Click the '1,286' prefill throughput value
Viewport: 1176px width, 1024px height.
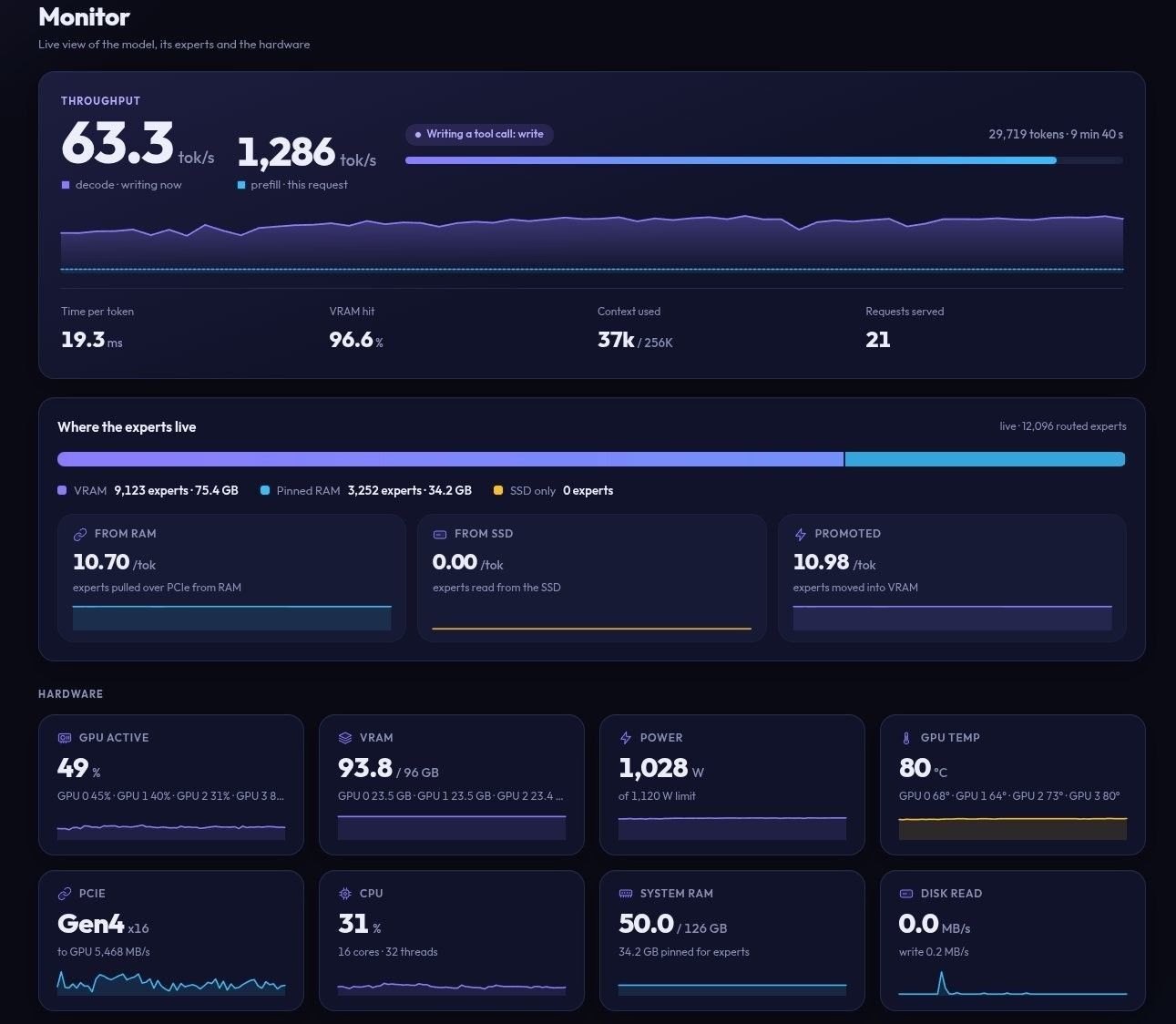tap(286, 151)
